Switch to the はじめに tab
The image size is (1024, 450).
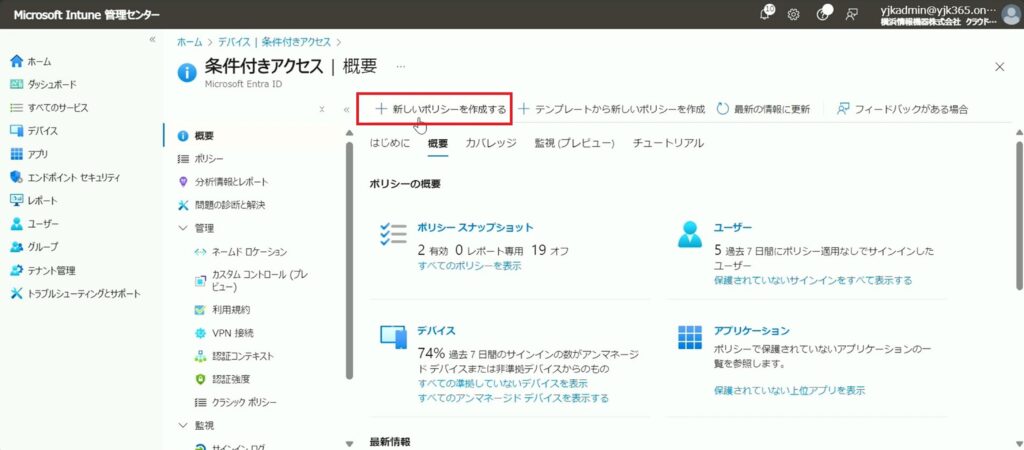[x=390, y=143]
